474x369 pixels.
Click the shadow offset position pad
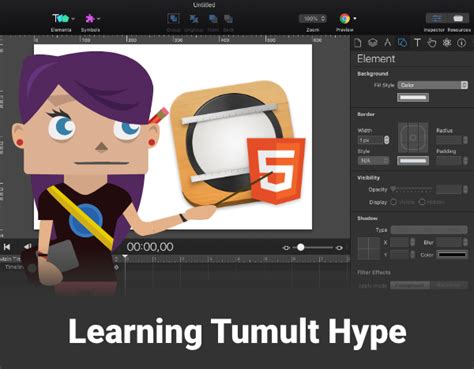(369, 249)
